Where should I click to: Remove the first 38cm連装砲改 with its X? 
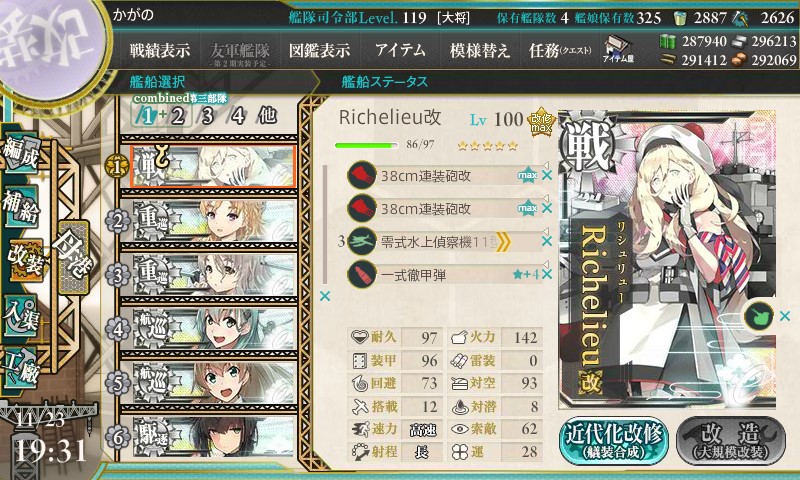pos(547,175)
